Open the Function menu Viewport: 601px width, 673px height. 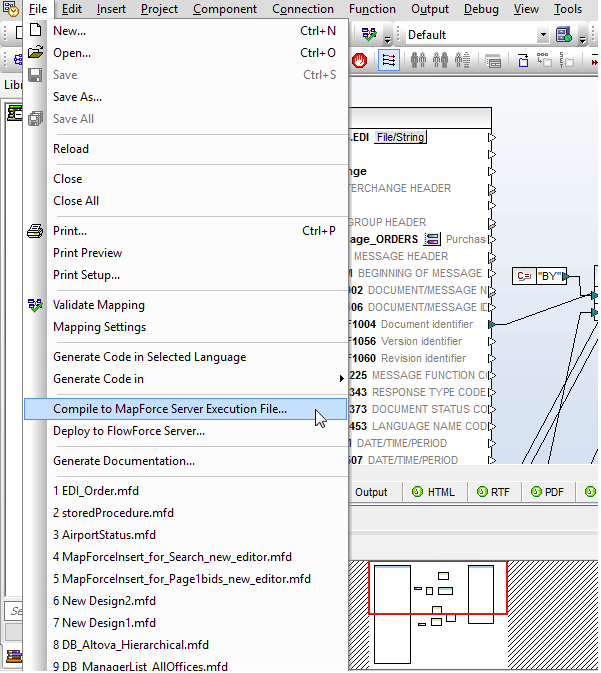click(372, 9)
